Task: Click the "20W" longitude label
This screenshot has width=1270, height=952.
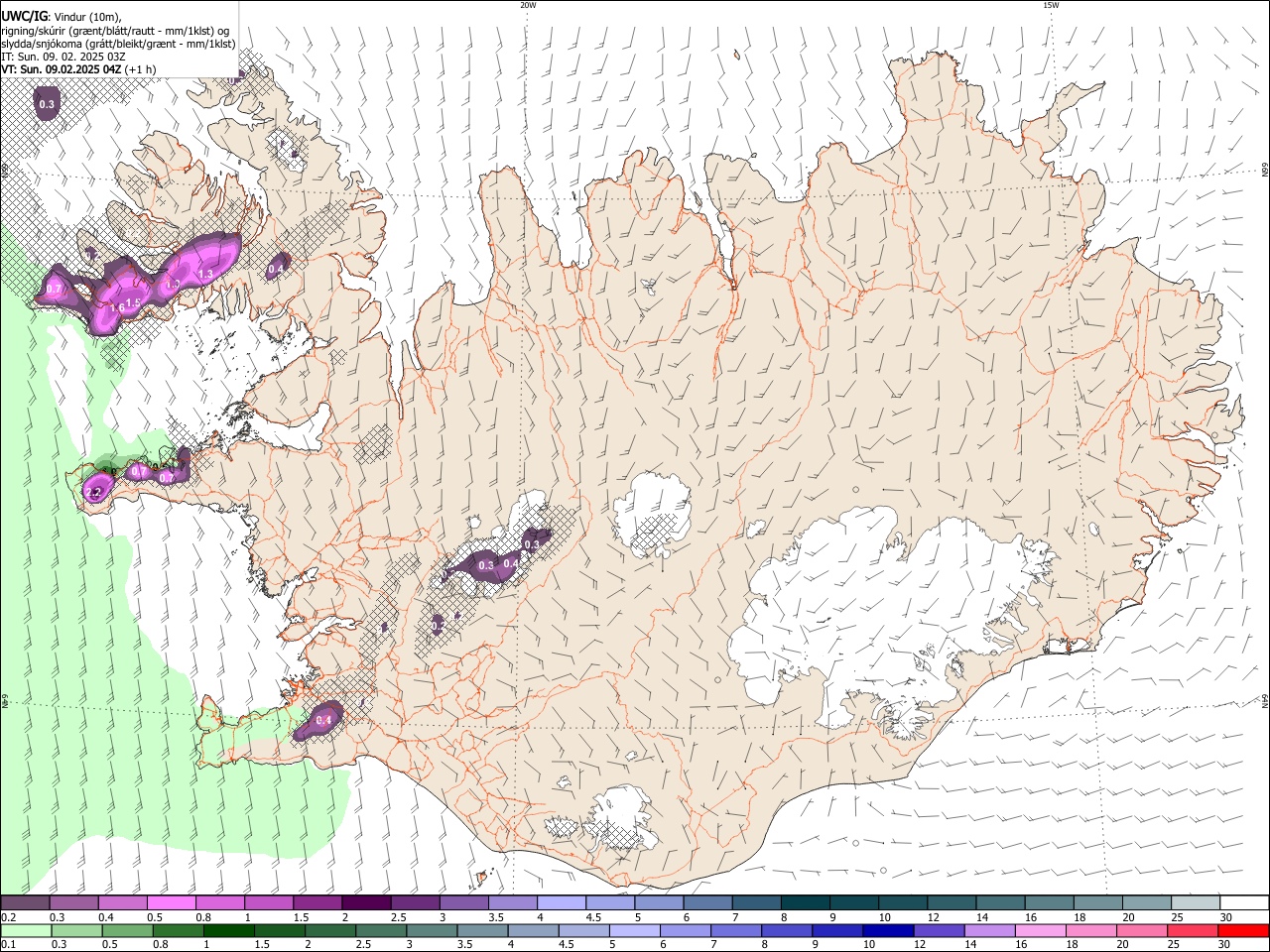Action: pos(528,5)
